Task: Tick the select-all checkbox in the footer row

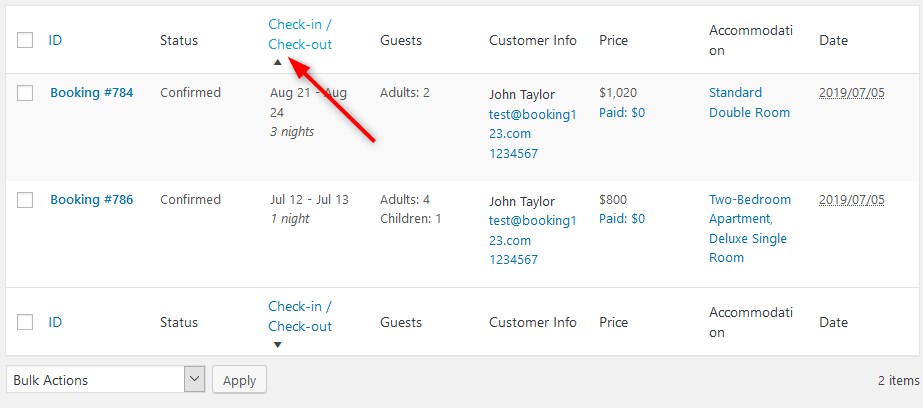Action: click(25, 322)
